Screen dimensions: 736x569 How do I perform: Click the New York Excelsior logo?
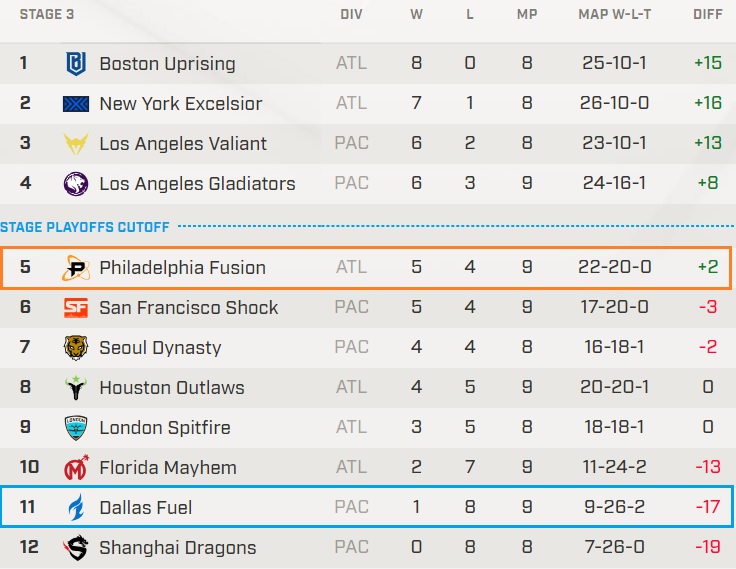click(x=76, y=103)
